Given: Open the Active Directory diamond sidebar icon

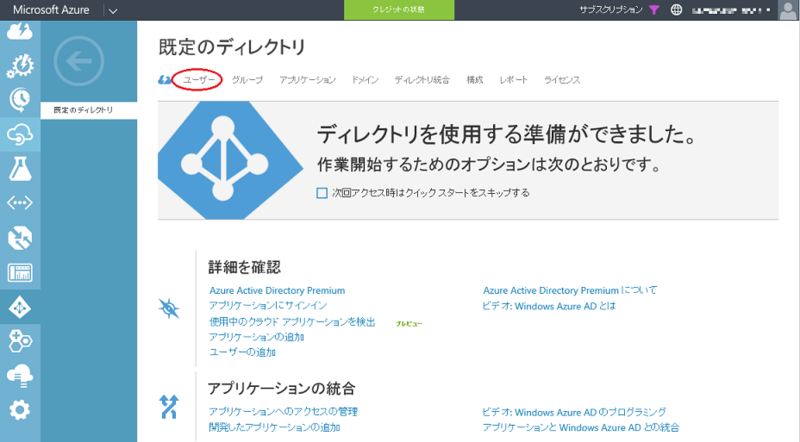Looking at the screenshot, I should (x=19, y=308).
